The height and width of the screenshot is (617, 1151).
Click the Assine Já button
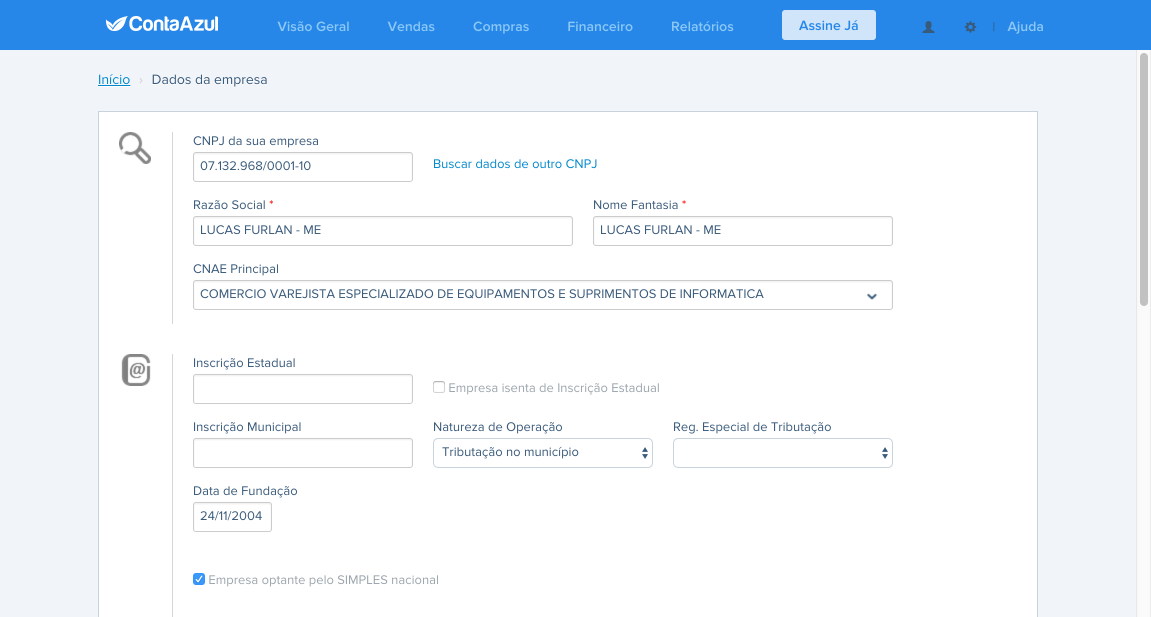(829, 25)
